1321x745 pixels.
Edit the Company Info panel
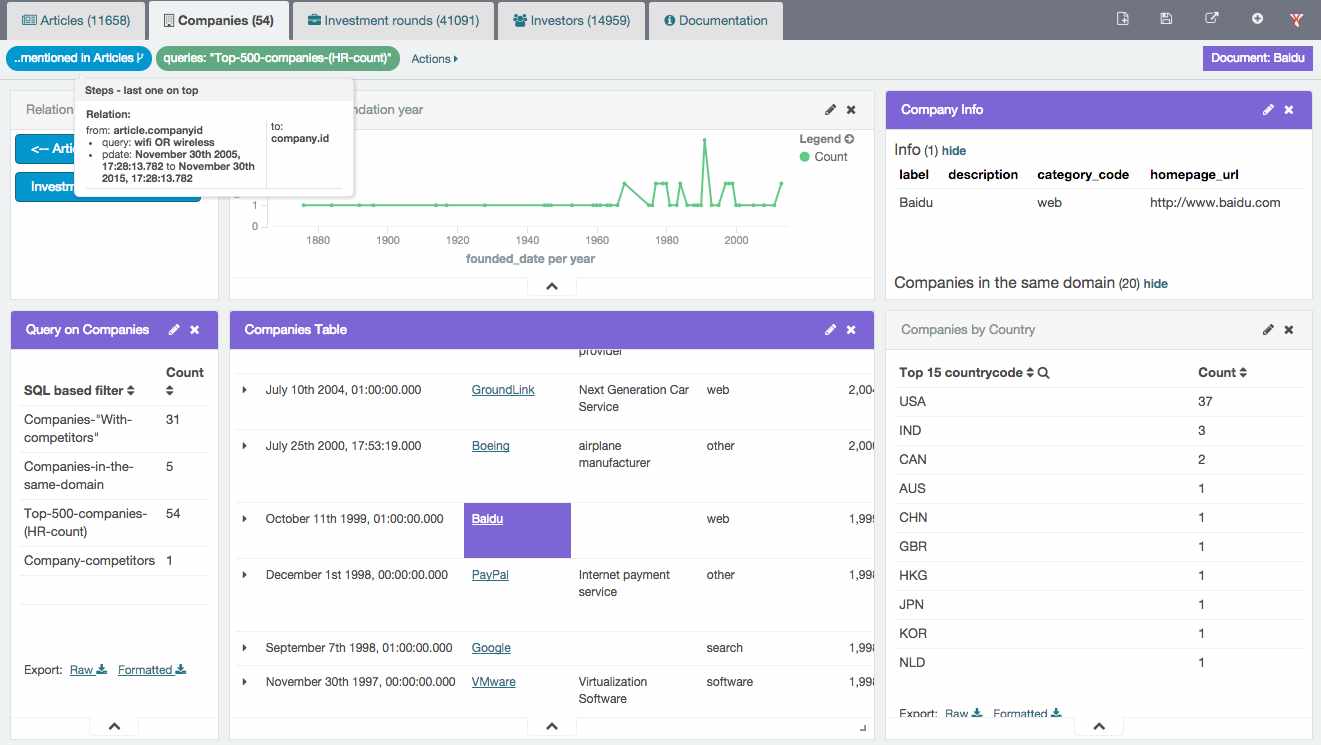tap(1268, 110)
